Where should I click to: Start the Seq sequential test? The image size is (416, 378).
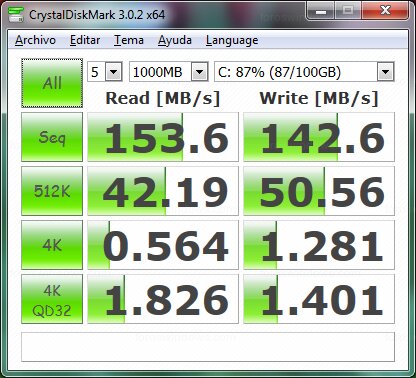tap(52, 137)
